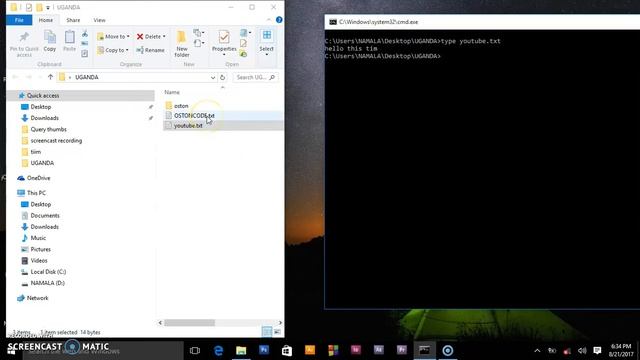Click the Paste shortcut icon
This screenshot has width=640, height=360.
(x=84, y=53)
